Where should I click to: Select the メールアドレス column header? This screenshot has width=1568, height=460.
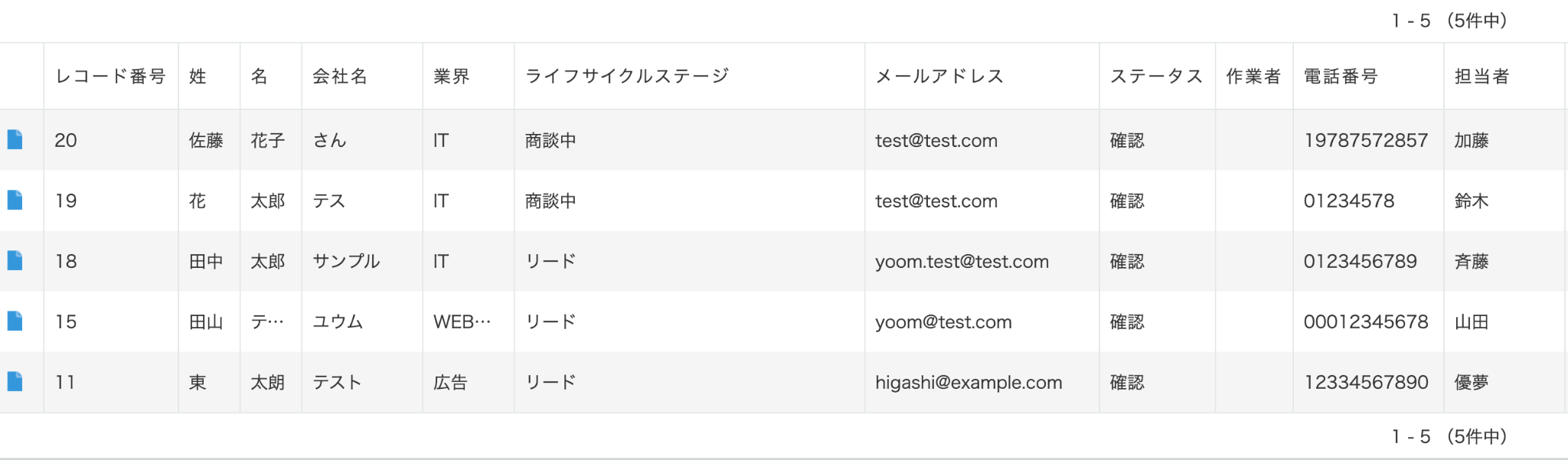click(939, 77)
